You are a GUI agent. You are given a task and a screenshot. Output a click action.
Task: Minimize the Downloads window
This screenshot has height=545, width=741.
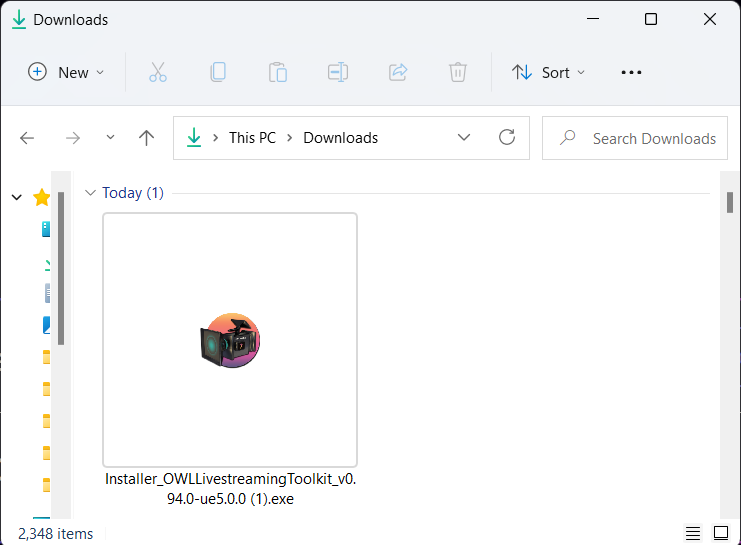tap(593, 19)
